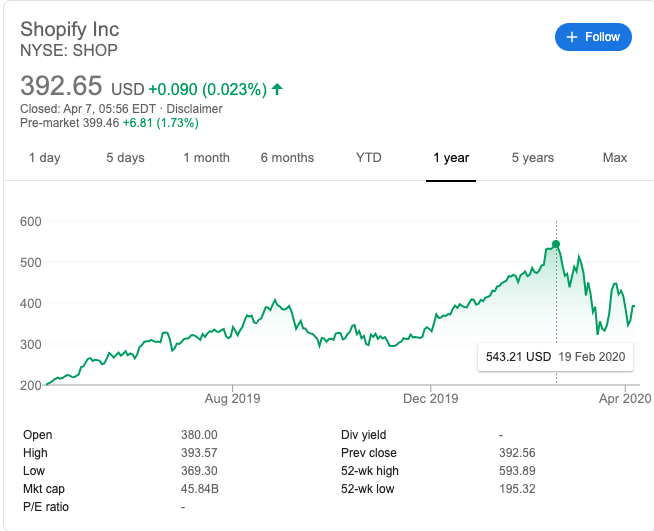The height and width of the screenshot is (531, 654).
Task: Click the Aug 2019 axis label
Action: coord(232,399)
